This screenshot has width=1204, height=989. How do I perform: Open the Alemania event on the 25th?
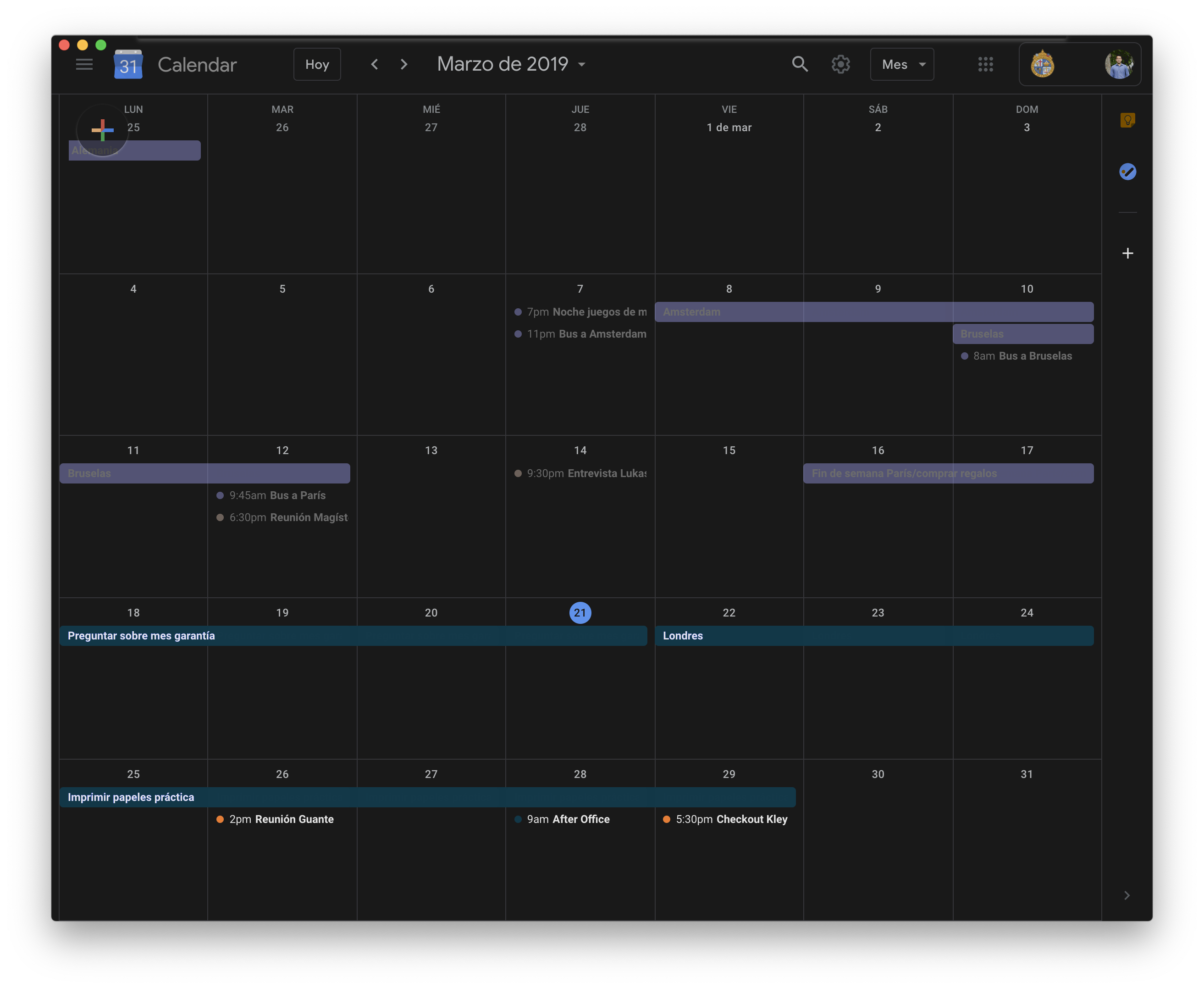(x=134, y=150)
